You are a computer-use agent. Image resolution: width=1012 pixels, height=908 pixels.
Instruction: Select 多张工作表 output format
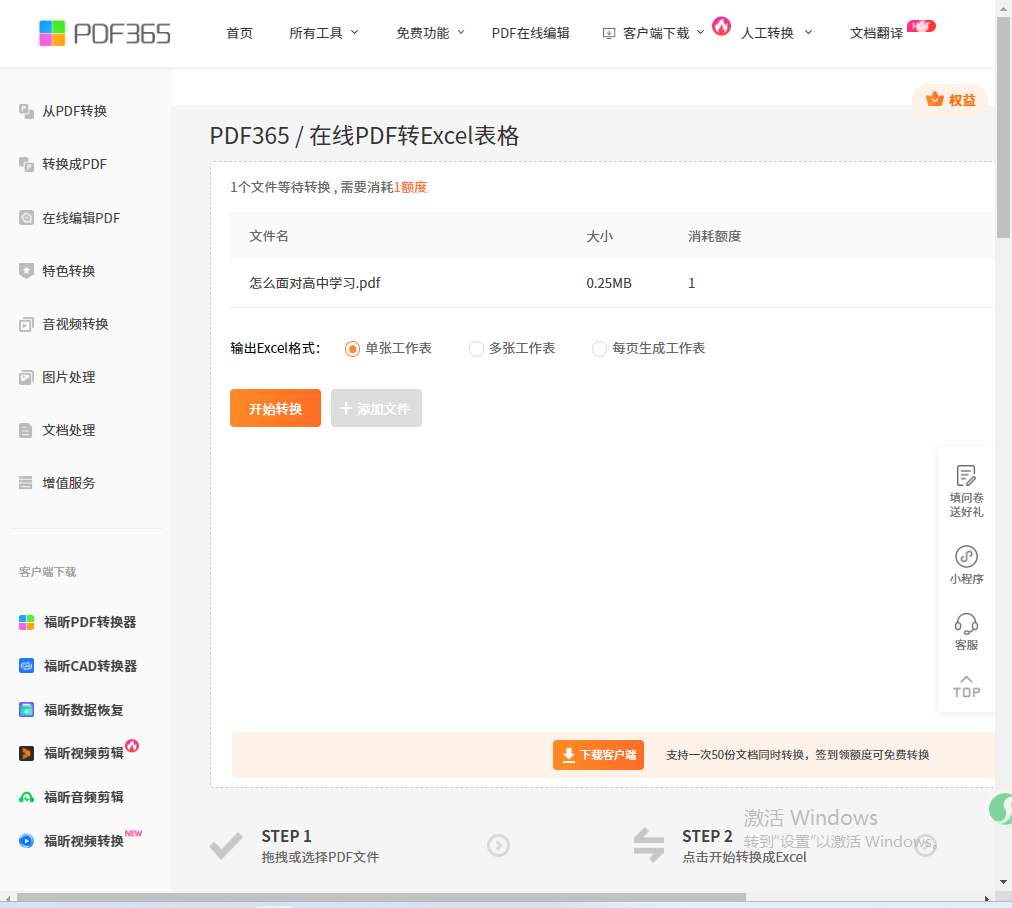476,349
